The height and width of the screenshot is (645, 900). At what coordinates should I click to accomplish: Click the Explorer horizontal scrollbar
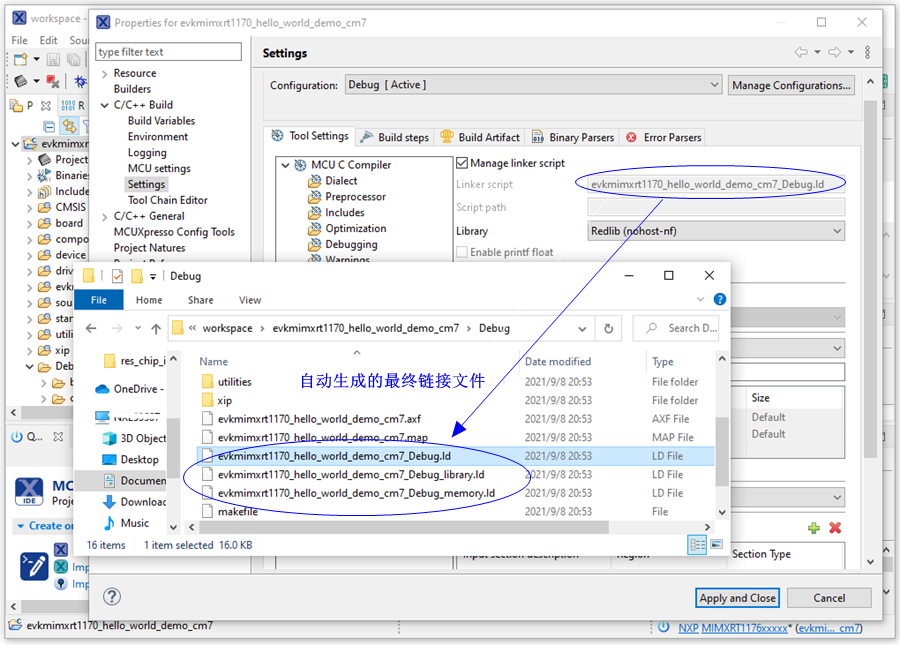click(404, 527)
